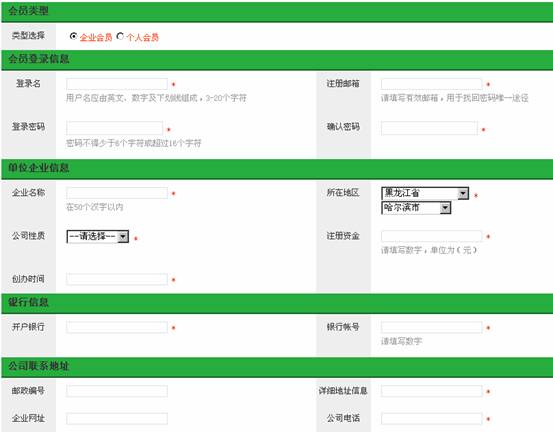Select the 个人会员 radio button
The width and height of the screenshot is (553, 432).
120,36
